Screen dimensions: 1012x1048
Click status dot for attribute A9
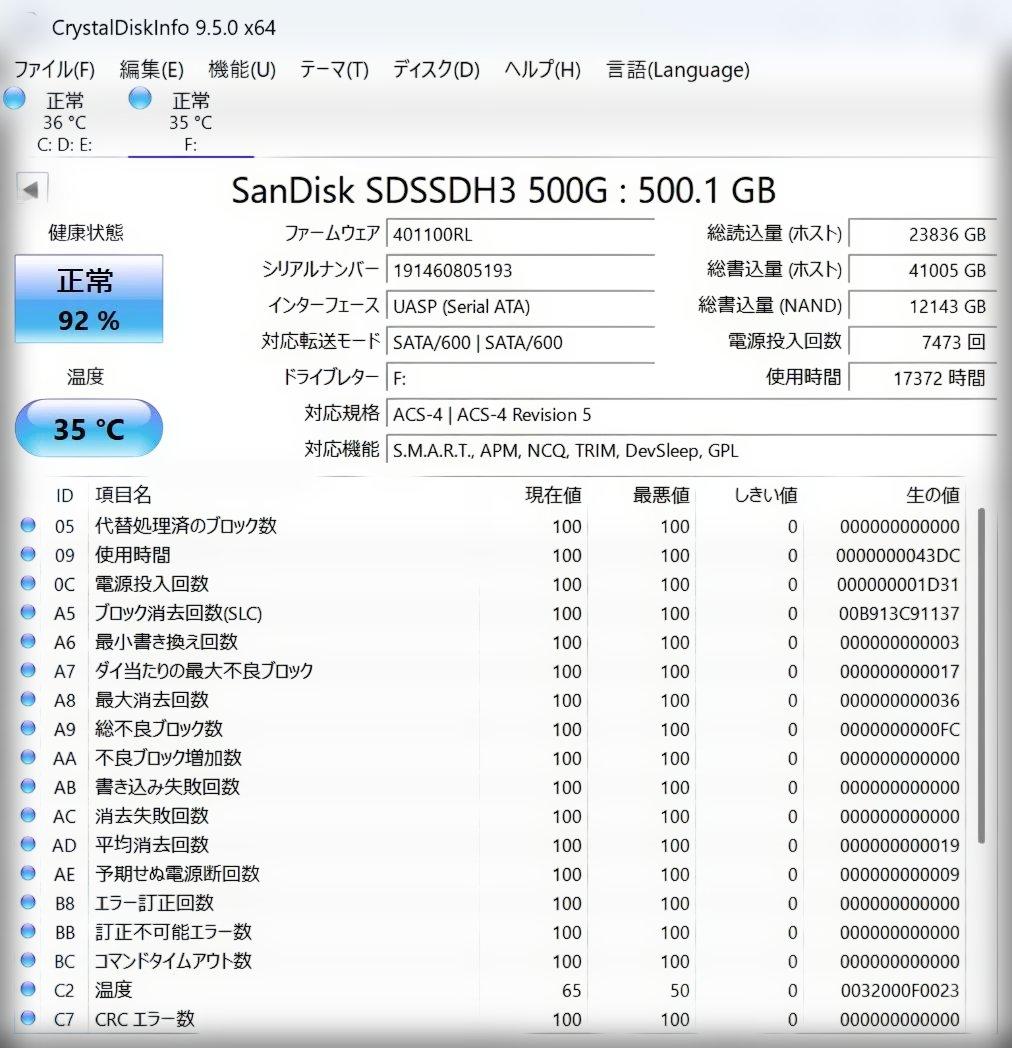28,729
